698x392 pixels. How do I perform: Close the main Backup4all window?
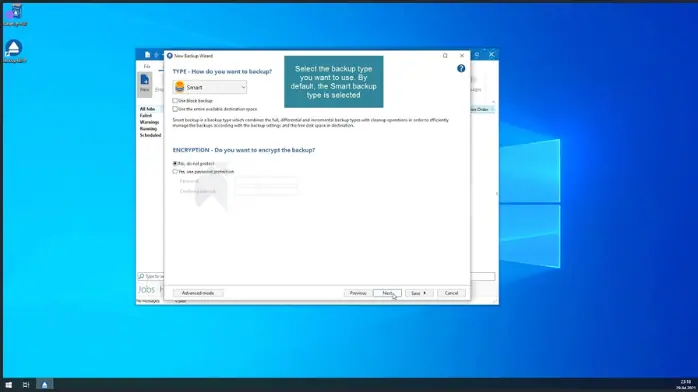tap(491, 54)
